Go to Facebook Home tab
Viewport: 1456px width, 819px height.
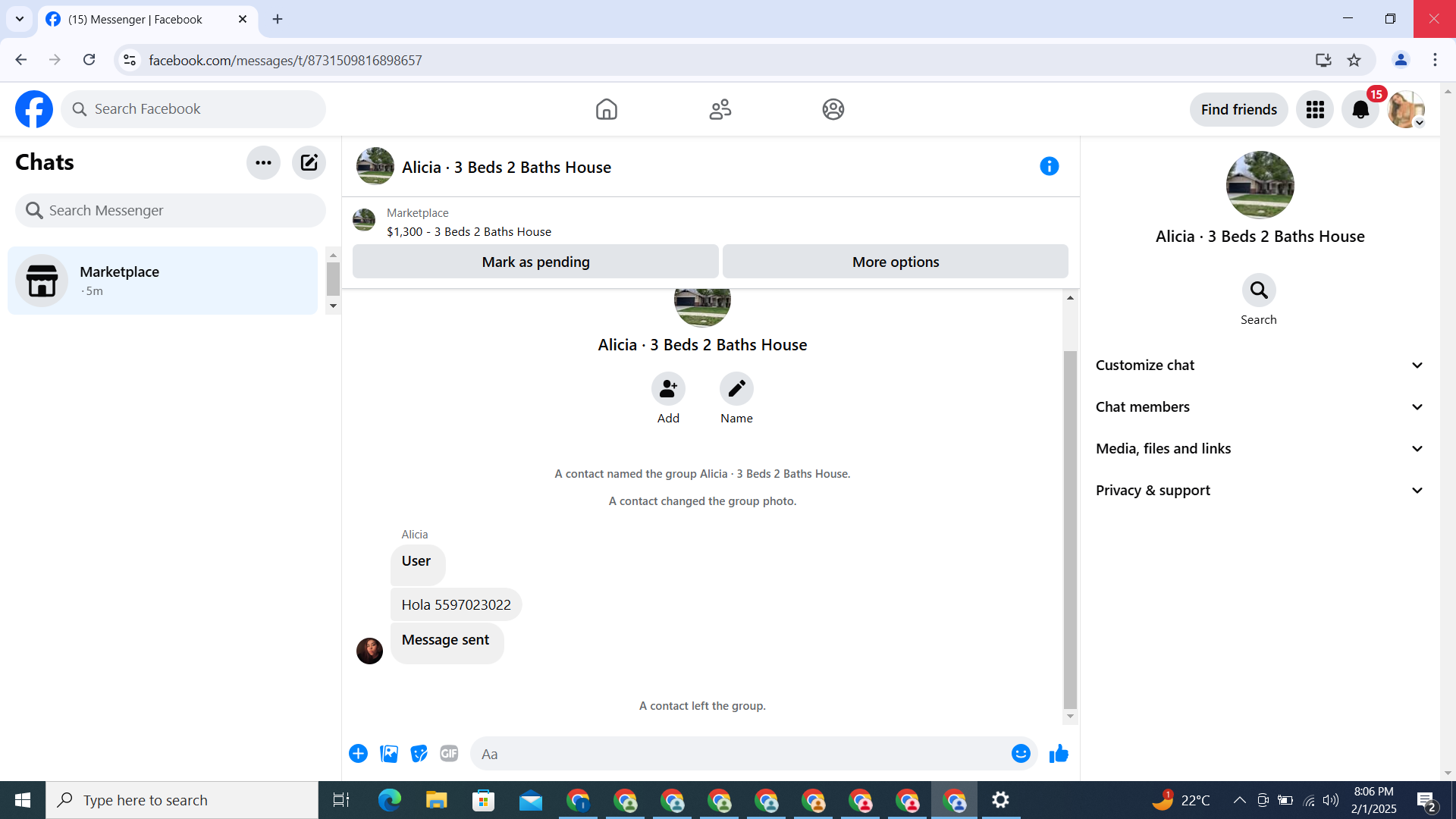(606, 110)
